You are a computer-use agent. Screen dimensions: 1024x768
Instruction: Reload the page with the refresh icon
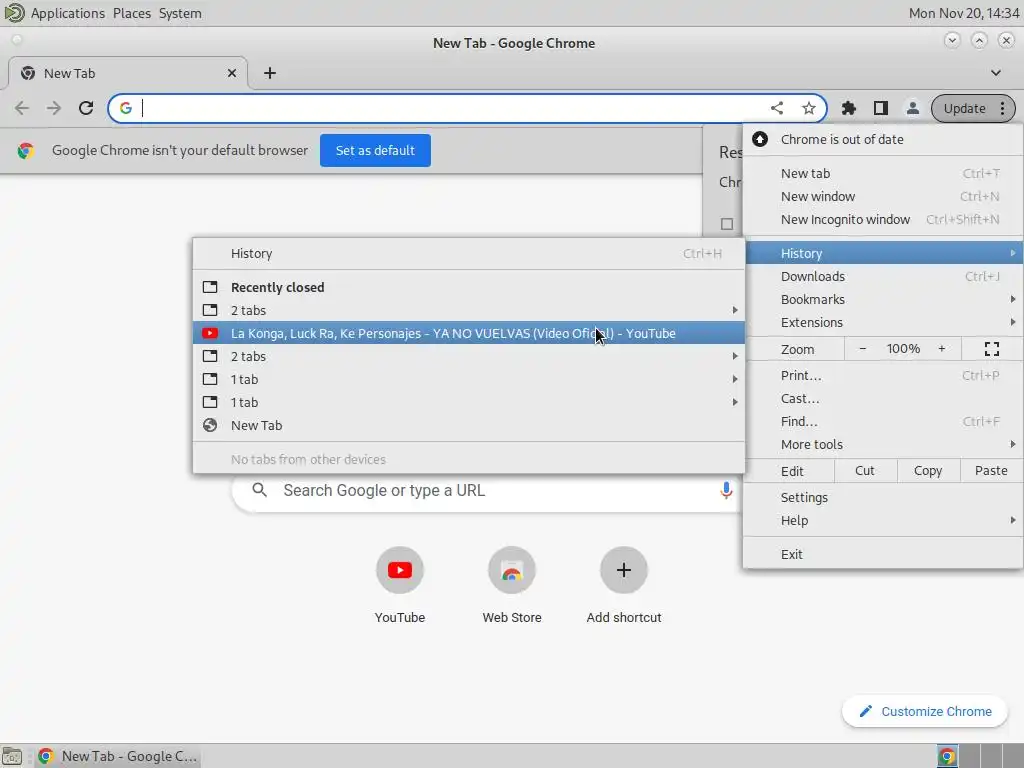tap(86, 108)
